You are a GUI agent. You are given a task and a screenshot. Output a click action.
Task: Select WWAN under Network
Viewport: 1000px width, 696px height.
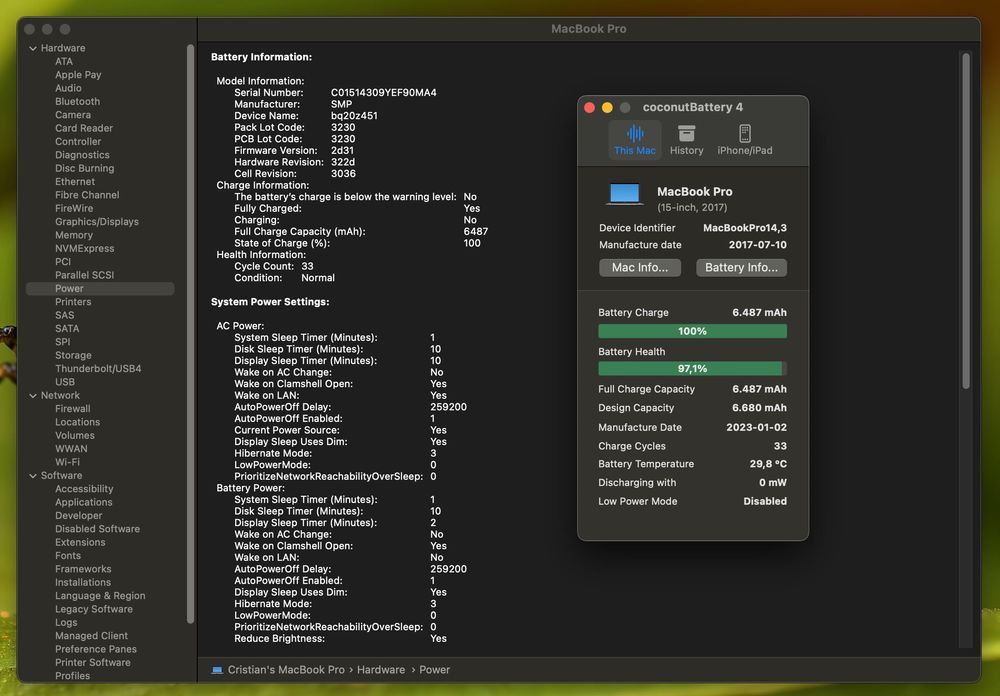[71, 449]
